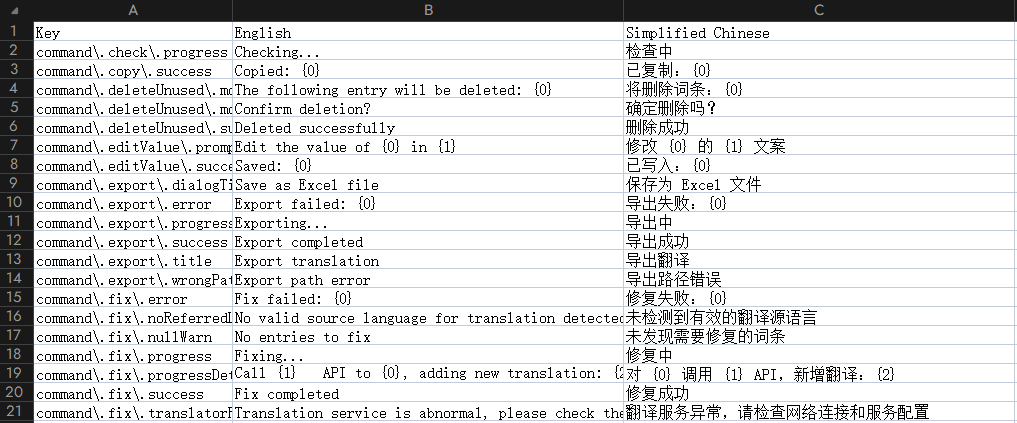
Task: Select cell 'Export translation'
Action: click(x=428, y=260)
